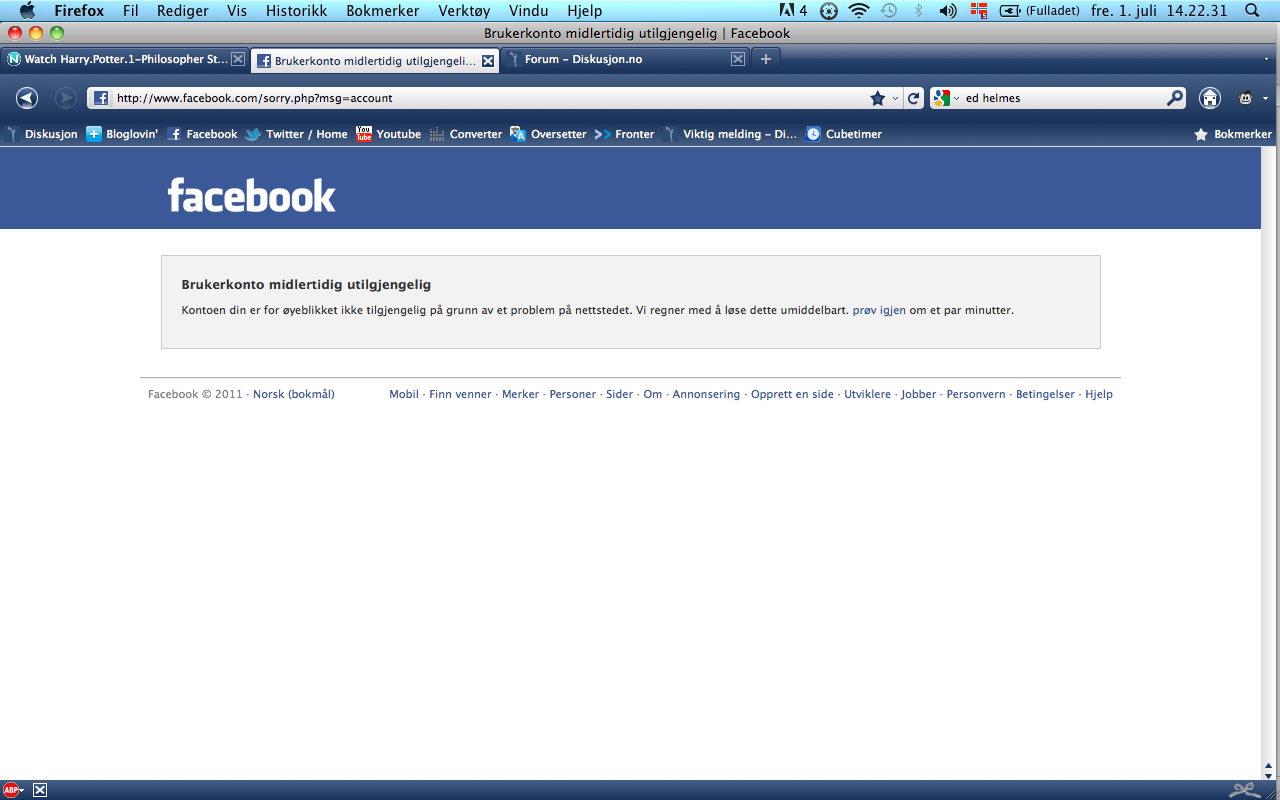This screenshot has width=1280, height=800.
Task: Click the Greasemonkey monkey icon
Action: tap(1246, 98)
